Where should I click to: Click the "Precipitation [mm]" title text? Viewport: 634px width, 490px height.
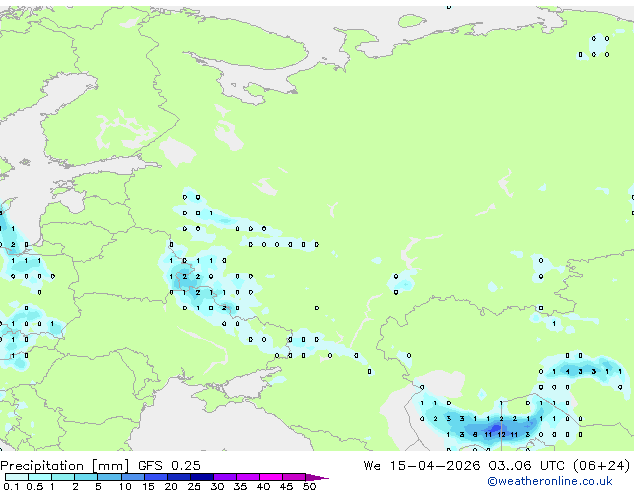[x=65, y=466]
